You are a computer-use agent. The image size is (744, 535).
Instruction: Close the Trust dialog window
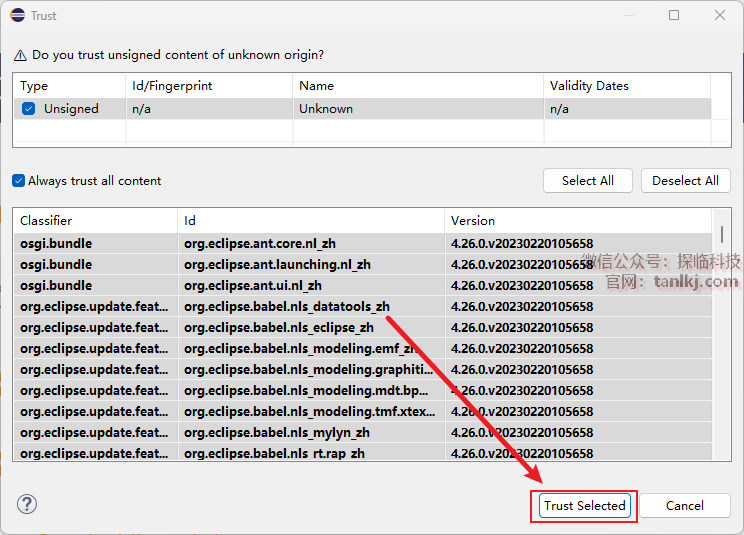pos(720,15)
